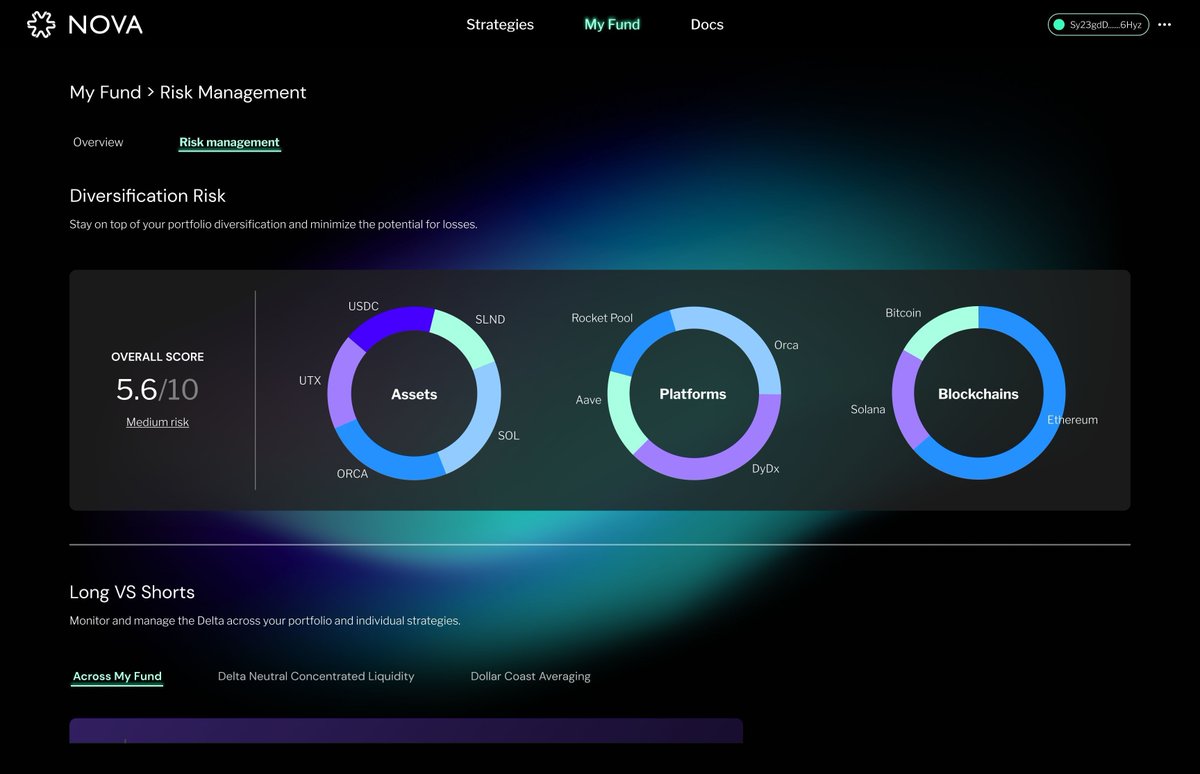
Task: Click My Fund > Risk Management breadcrumb
Action: (188, 92)
